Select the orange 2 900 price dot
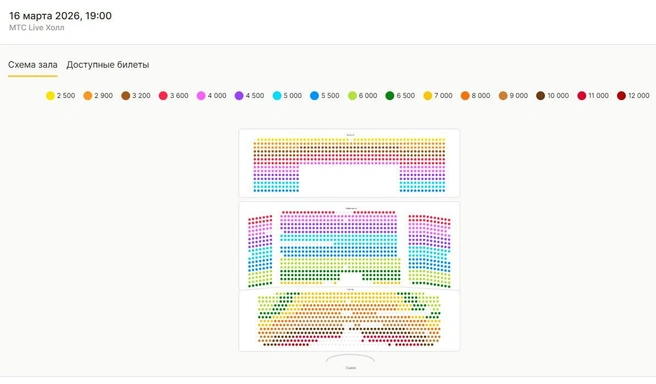656x384 pixels. click(87, 96)
